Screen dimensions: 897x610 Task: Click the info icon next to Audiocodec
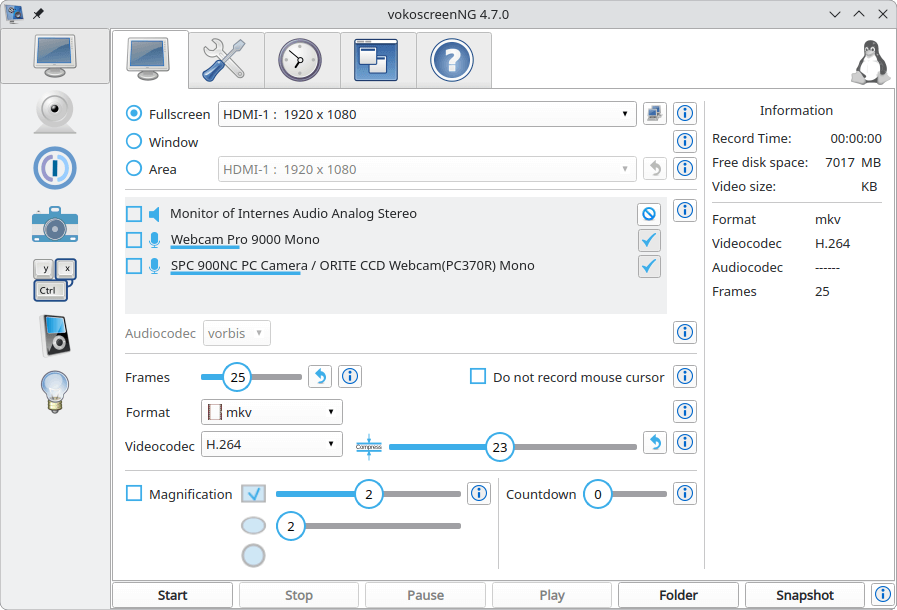click(x=685, y=331)
